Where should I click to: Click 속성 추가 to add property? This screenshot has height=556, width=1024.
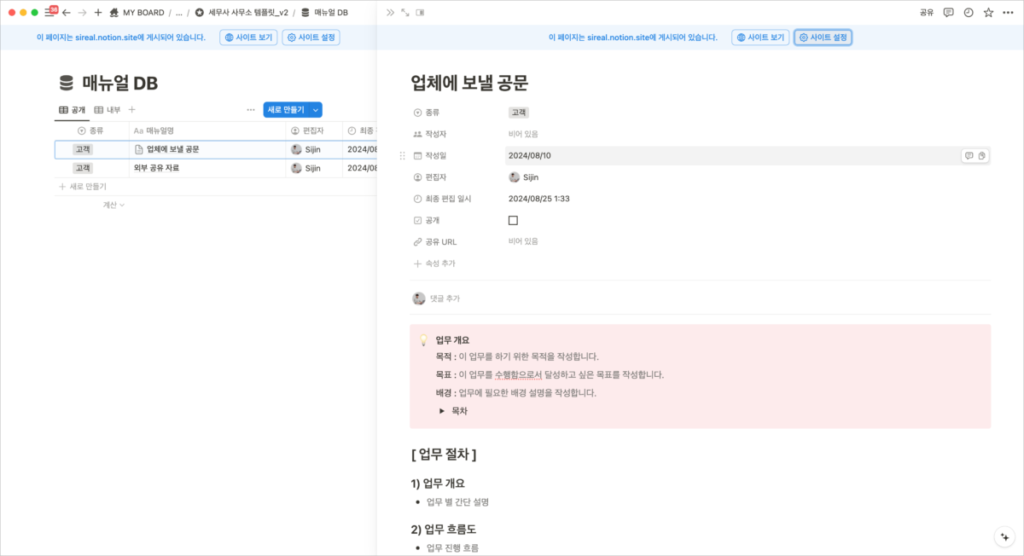click(x=434, y=263)
